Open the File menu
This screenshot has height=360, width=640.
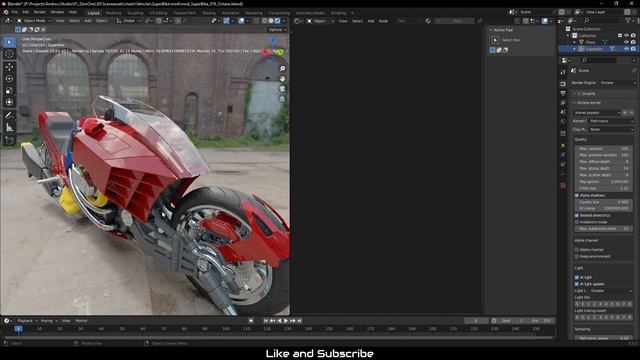pyautogui.click(x=15, y=12)
